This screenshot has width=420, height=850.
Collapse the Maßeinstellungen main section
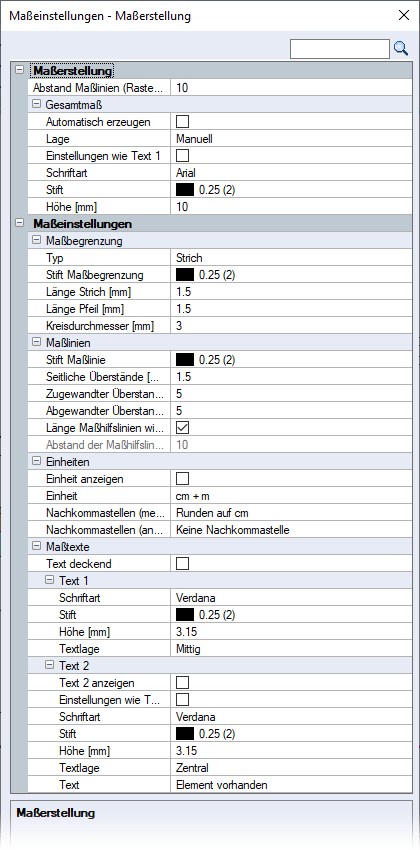[20, 223]
